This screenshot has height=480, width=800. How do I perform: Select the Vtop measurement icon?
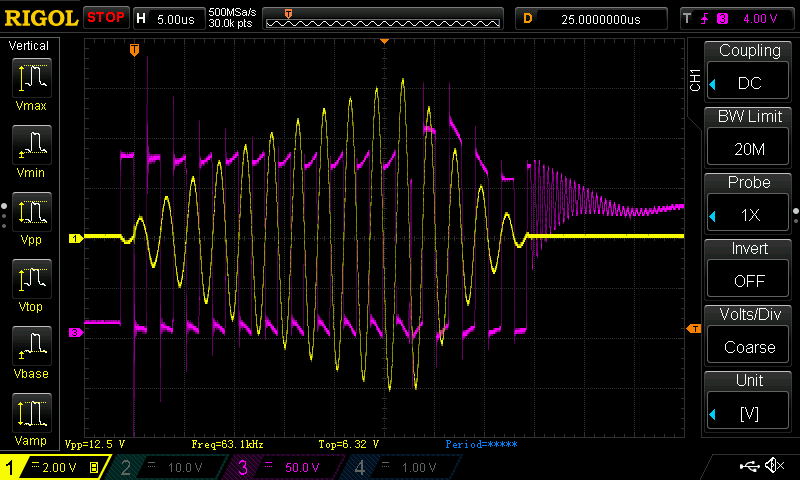(30, 280)
